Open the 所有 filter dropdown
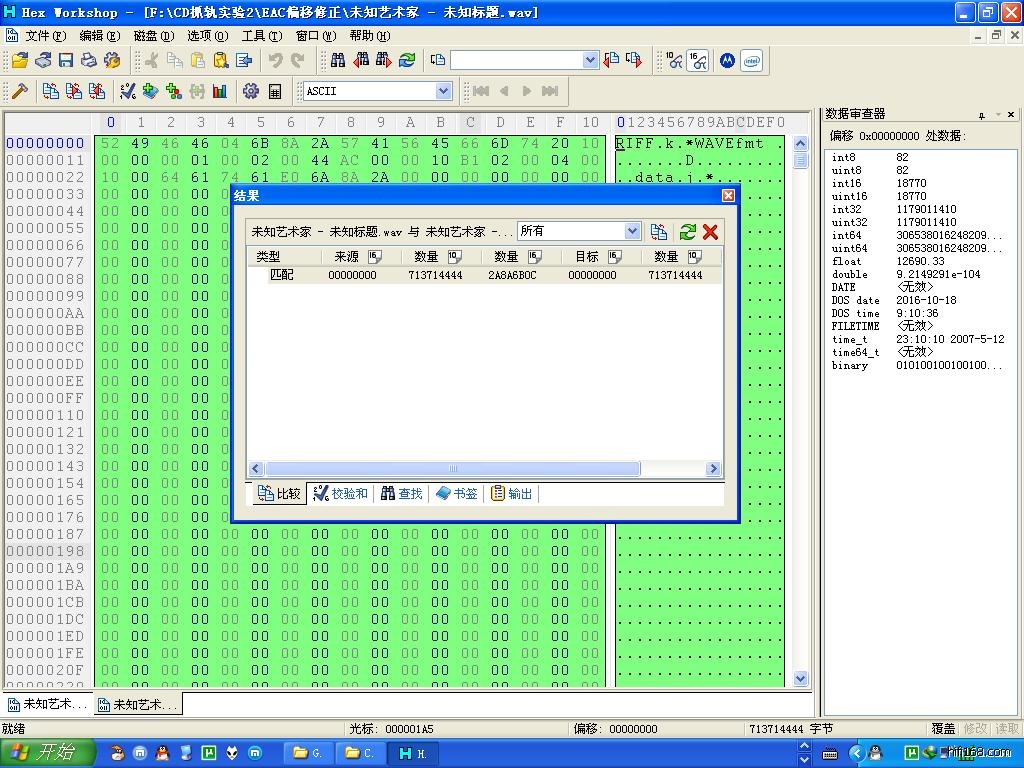This screenshot has height=768, width=1024. click(x=632, y=231)
